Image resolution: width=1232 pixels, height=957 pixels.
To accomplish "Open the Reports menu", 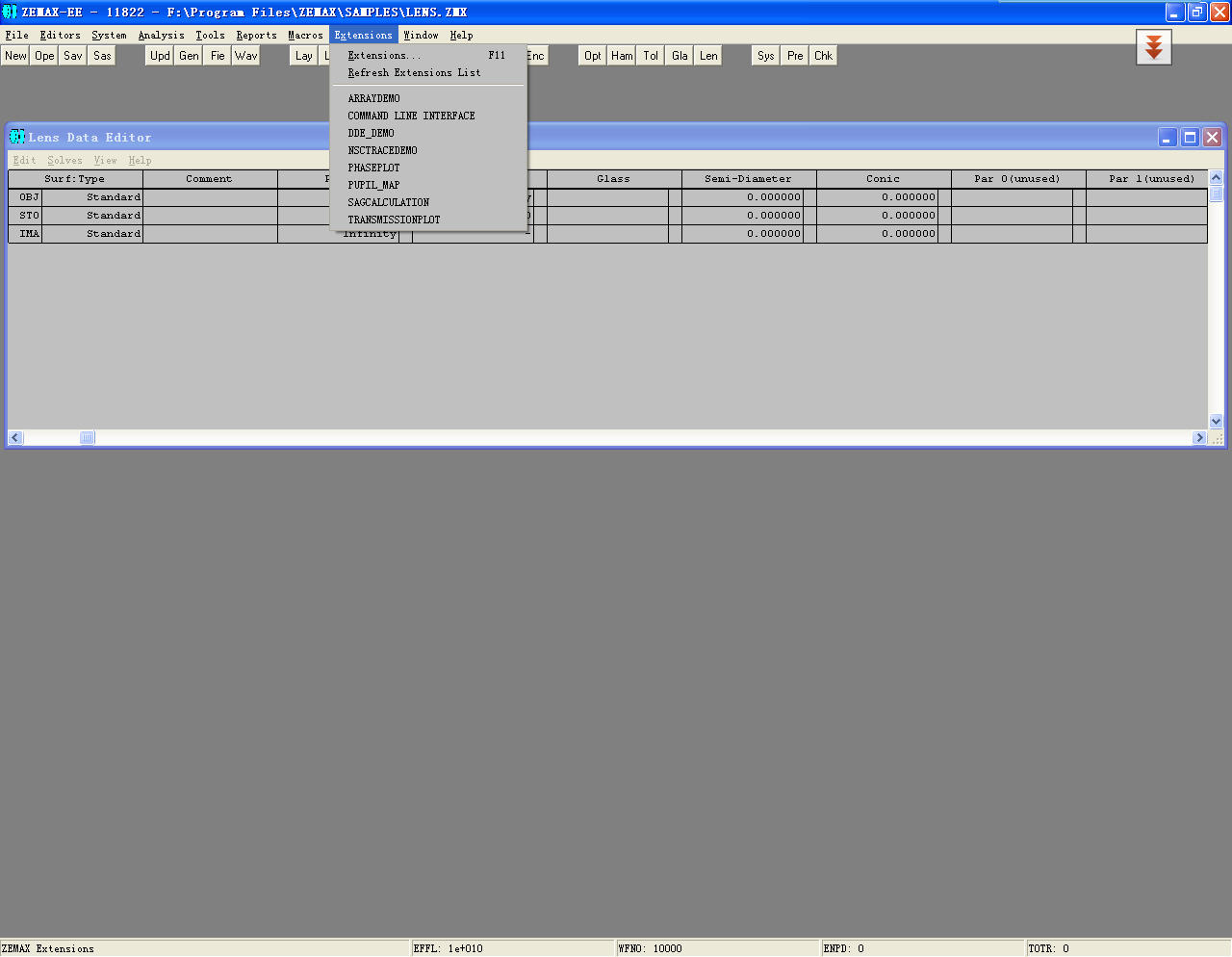I will pos(256,35).
